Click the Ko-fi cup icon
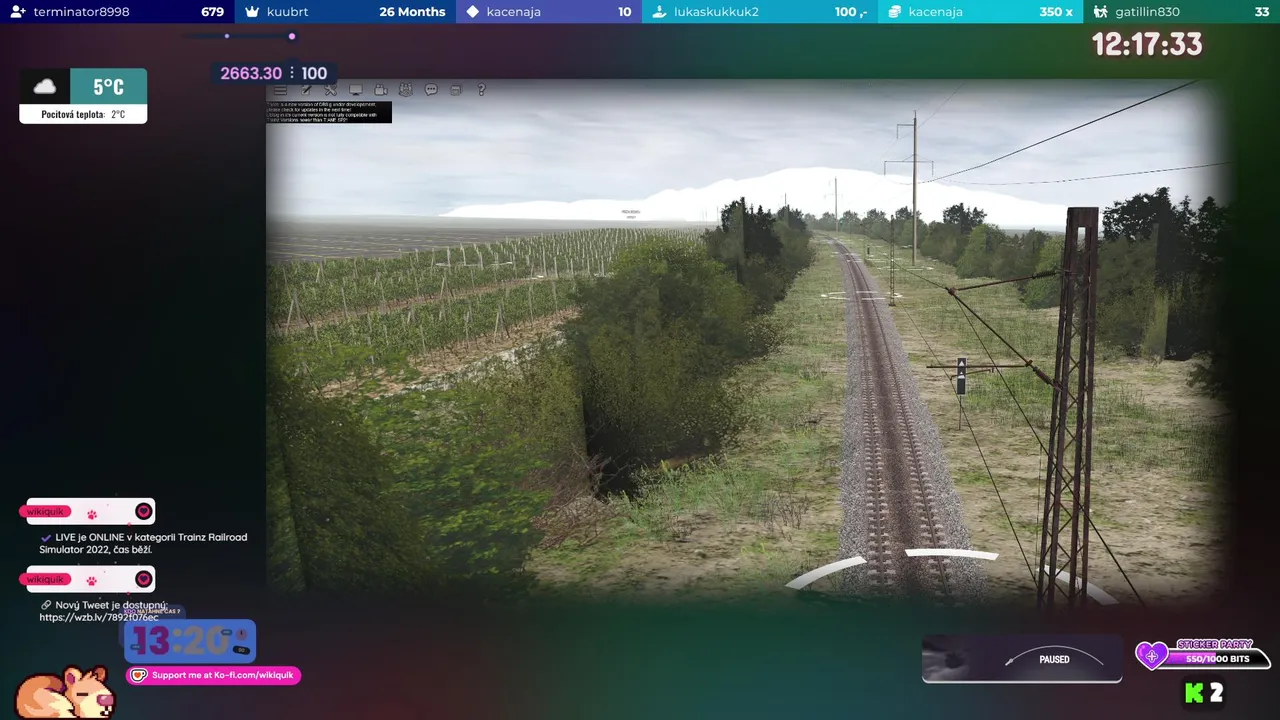 139,675
